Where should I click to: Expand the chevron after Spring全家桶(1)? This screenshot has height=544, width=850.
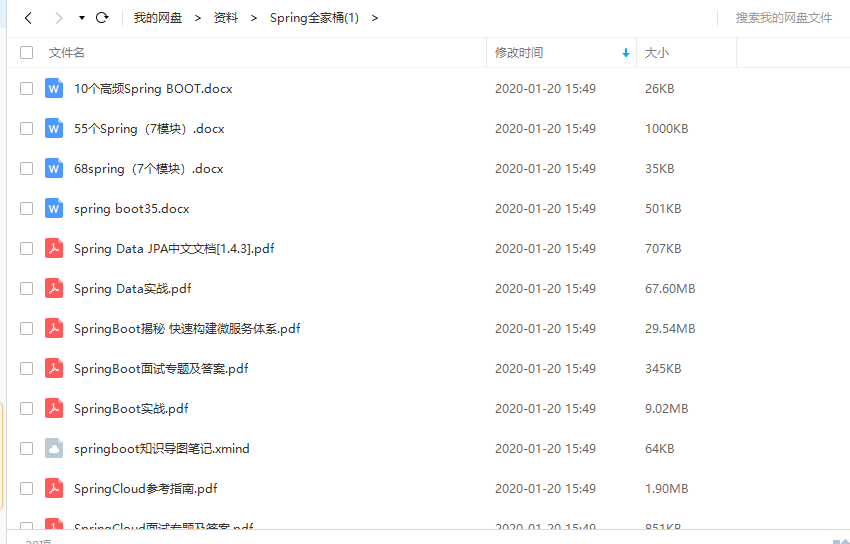click(375, 18)
